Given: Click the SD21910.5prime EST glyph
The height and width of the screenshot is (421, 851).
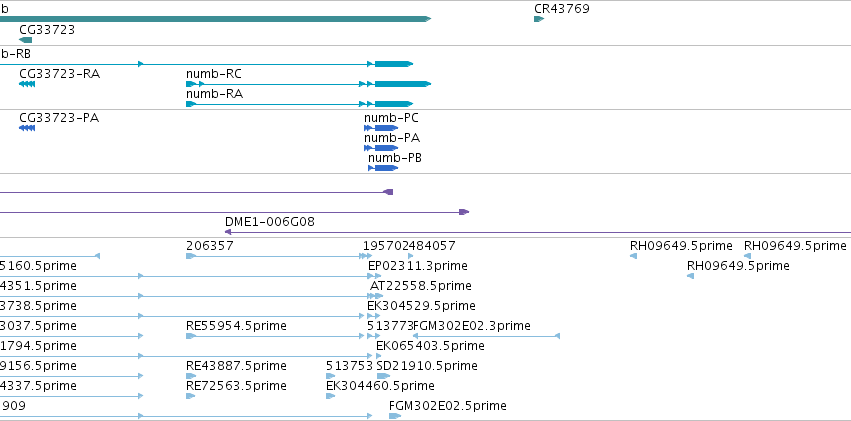Looking at the screenshot, I should (x=383, y=376).
